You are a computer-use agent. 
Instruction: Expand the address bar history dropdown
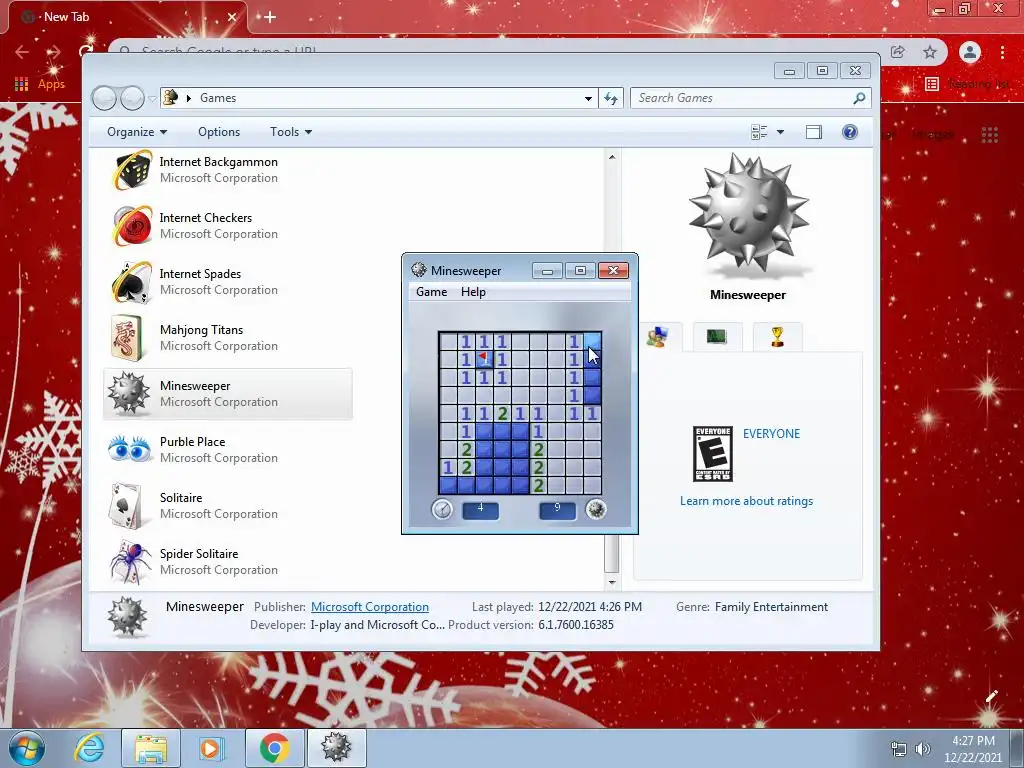[588, 98]
